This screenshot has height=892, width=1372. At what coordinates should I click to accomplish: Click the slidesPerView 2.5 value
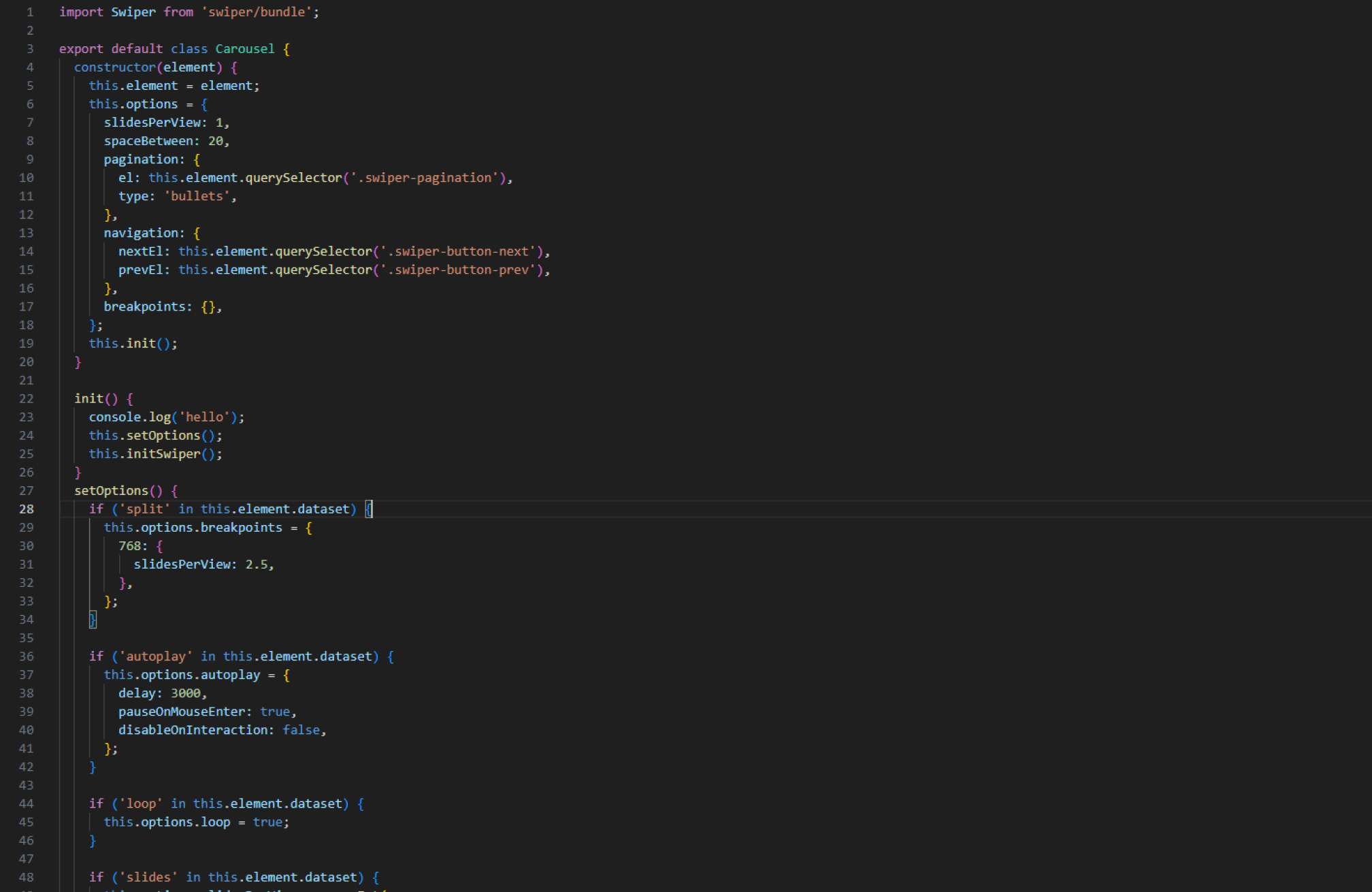pyautogui.click(x=257, y=564)
